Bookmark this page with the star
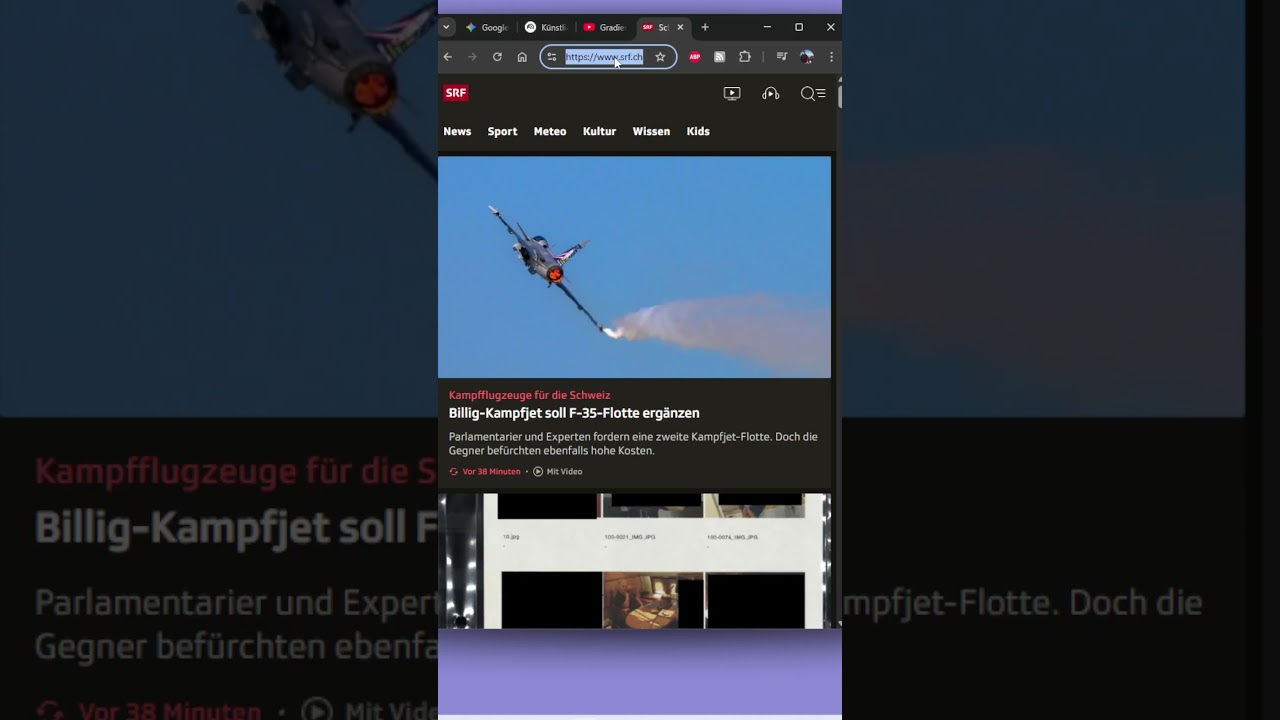Image resolution: width=1280 pixels, height=720 pixels. pos(660,57)
